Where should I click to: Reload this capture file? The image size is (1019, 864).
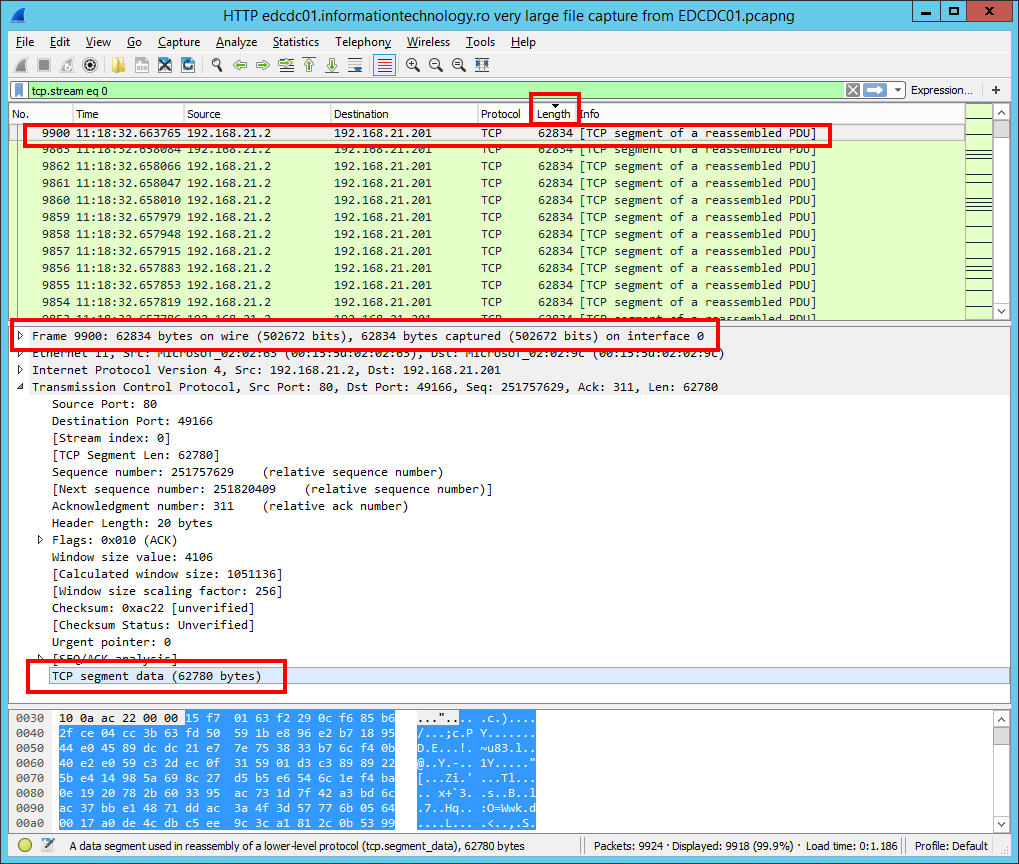(188, 65)
